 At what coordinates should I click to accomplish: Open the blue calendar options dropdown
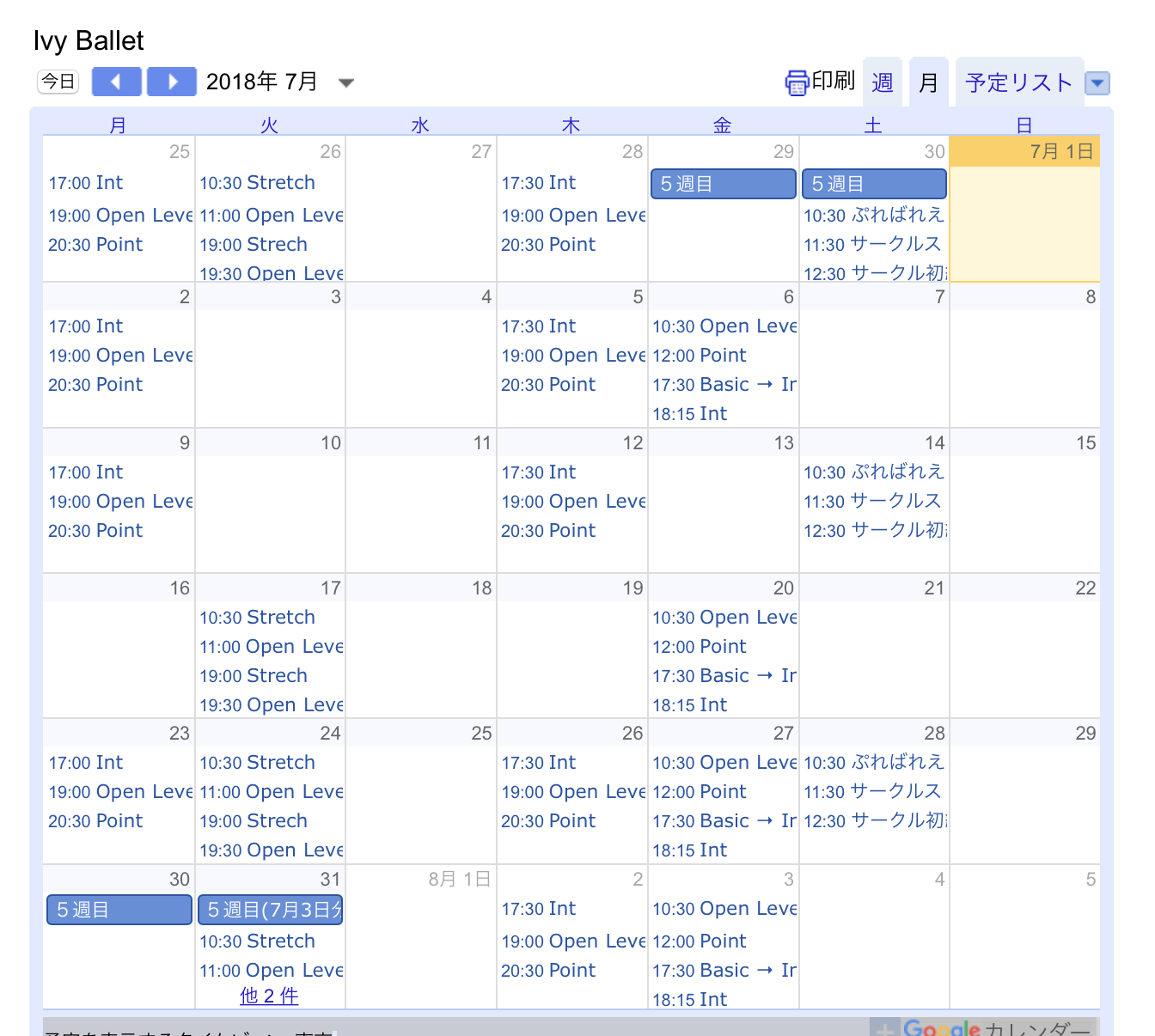click(x=1097, y=83)
